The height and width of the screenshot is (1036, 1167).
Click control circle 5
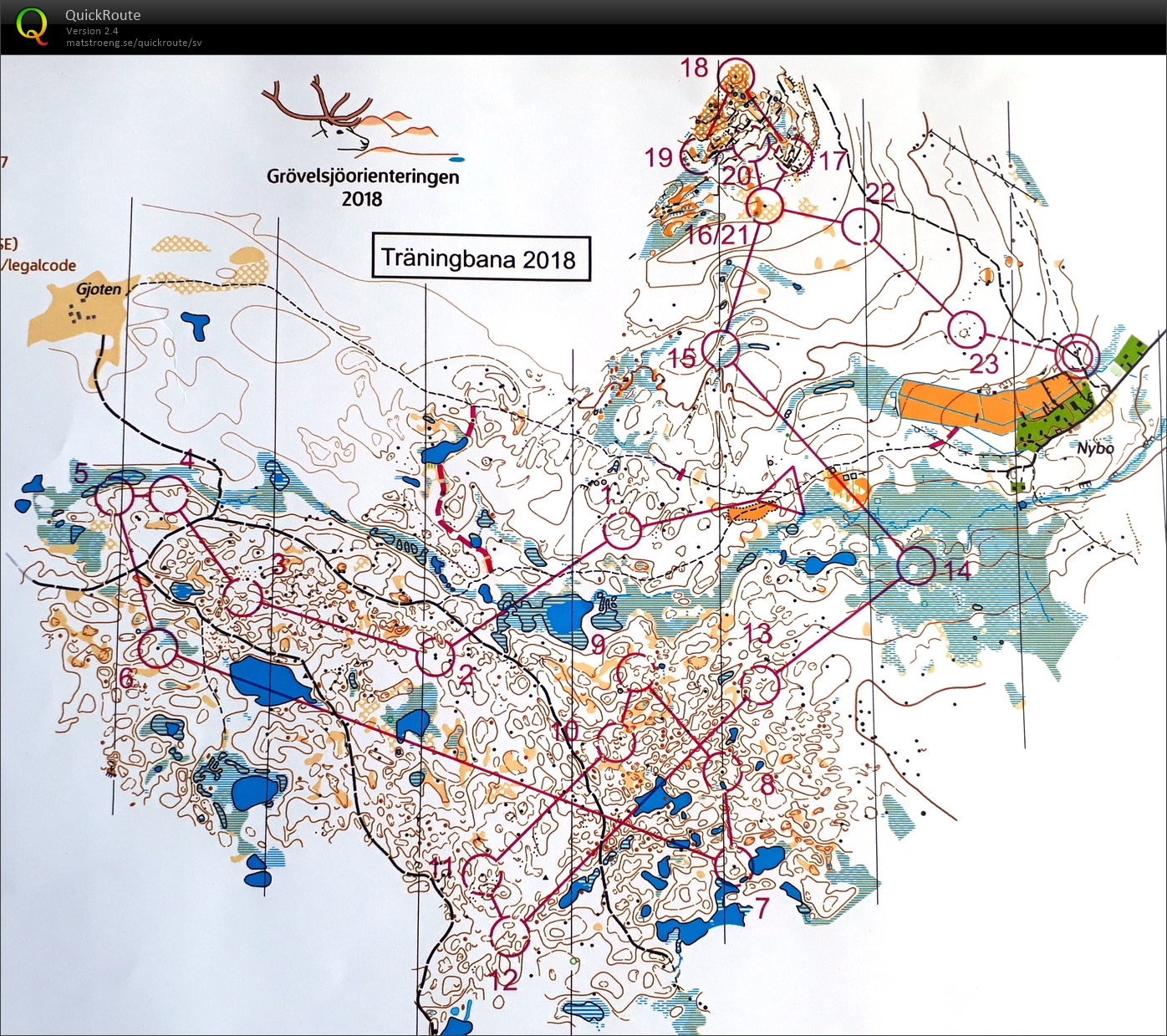click(x=115, y=497)
